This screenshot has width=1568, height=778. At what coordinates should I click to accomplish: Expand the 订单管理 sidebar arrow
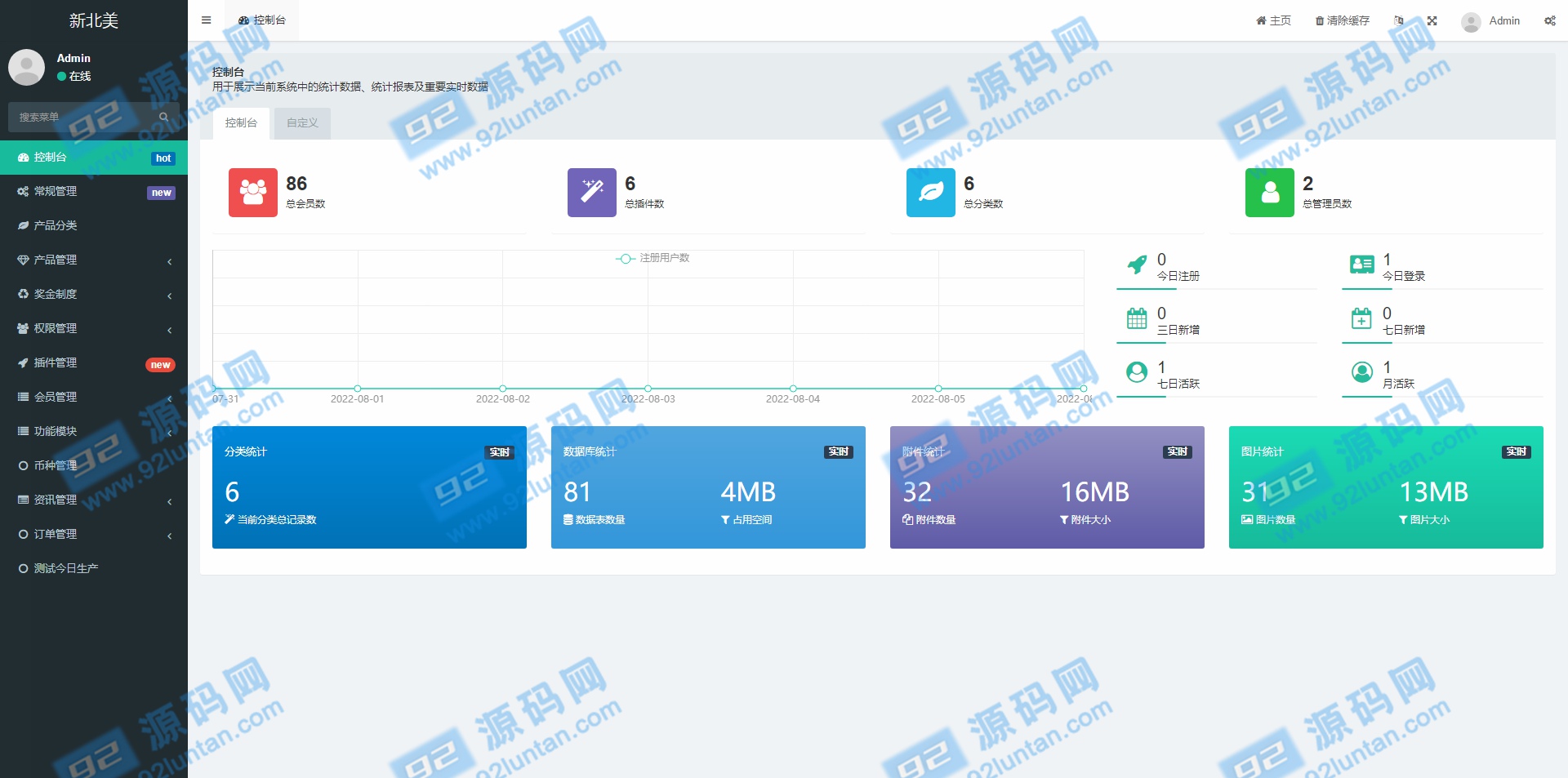169,536
